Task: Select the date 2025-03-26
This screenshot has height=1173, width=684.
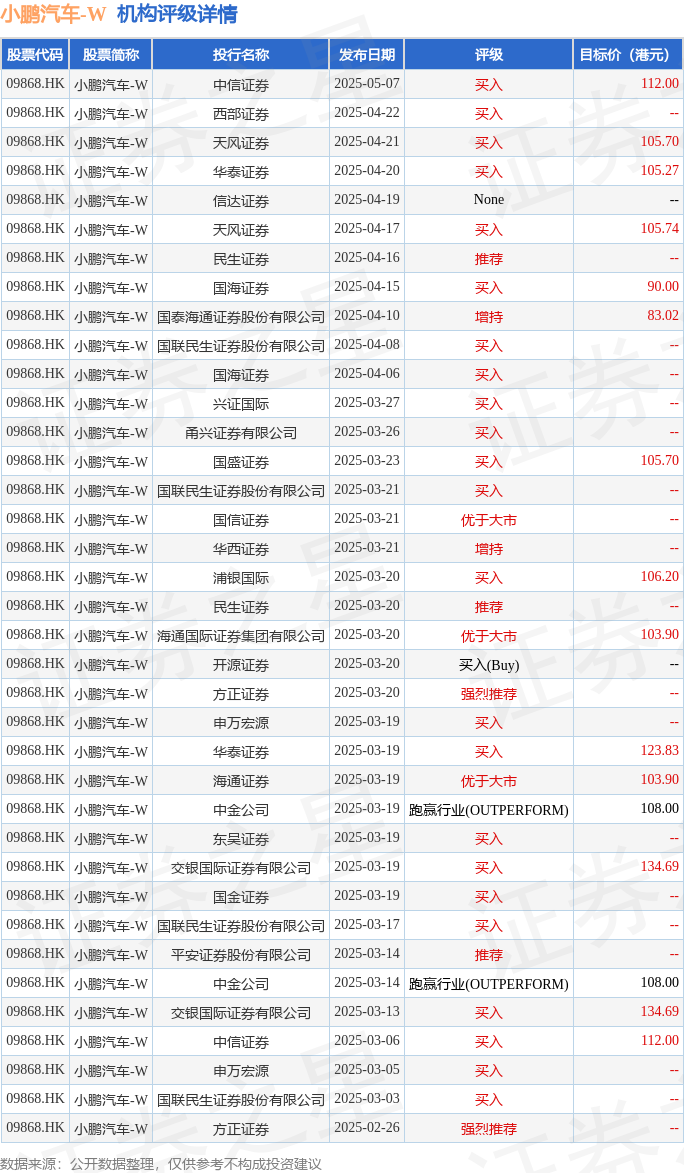Action: point(367,432)
